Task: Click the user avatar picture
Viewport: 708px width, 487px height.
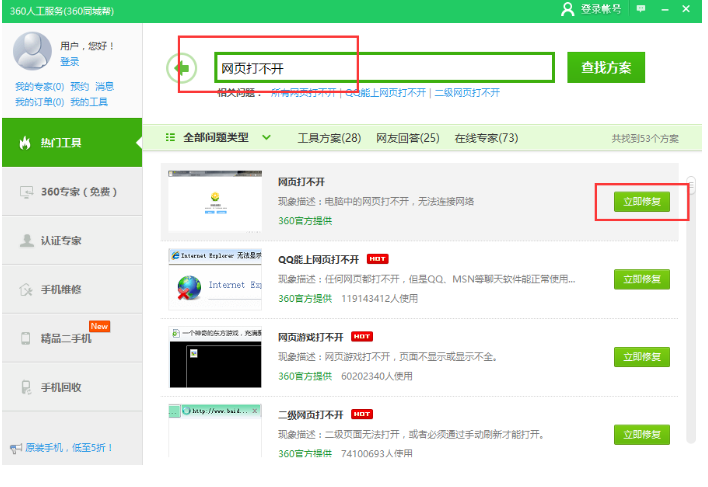Action: [x=32, y=50]
